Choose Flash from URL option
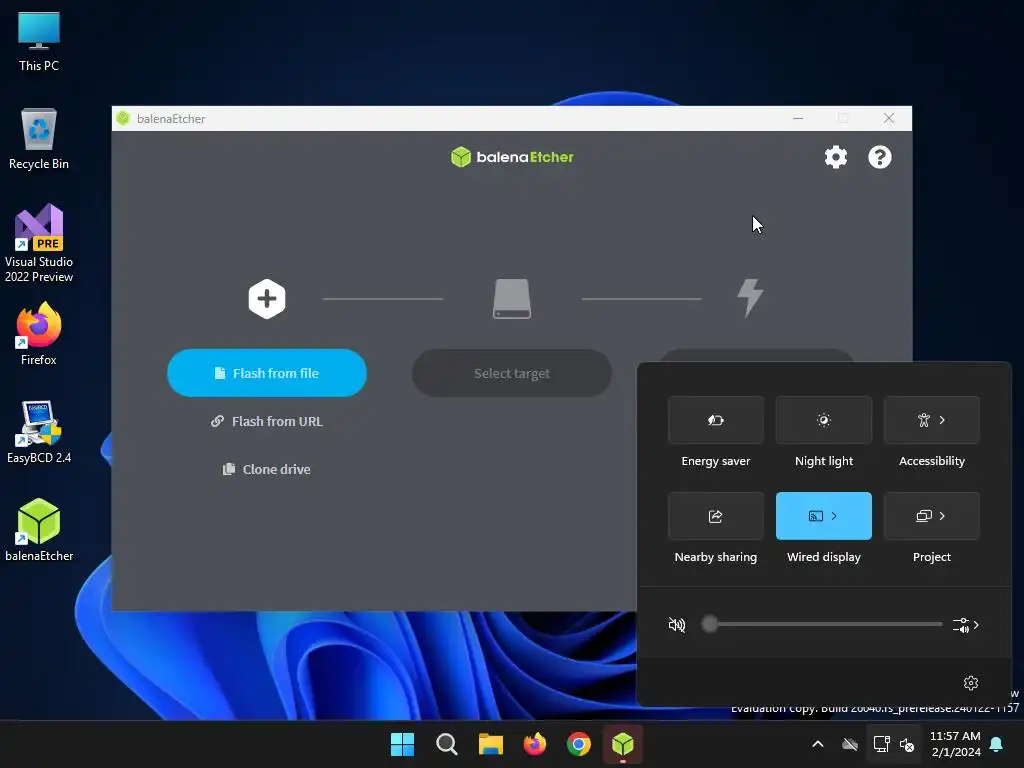 pos(266,421)
